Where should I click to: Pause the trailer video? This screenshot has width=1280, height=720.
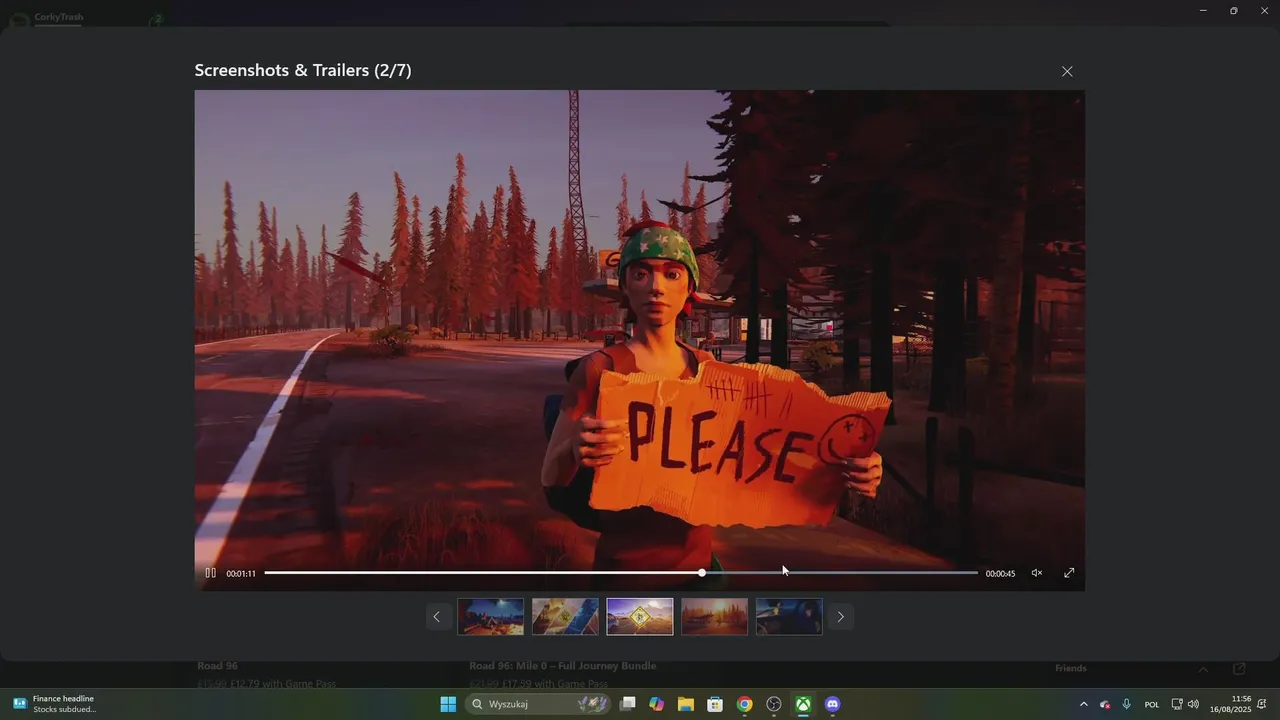(x=210, y=573)
